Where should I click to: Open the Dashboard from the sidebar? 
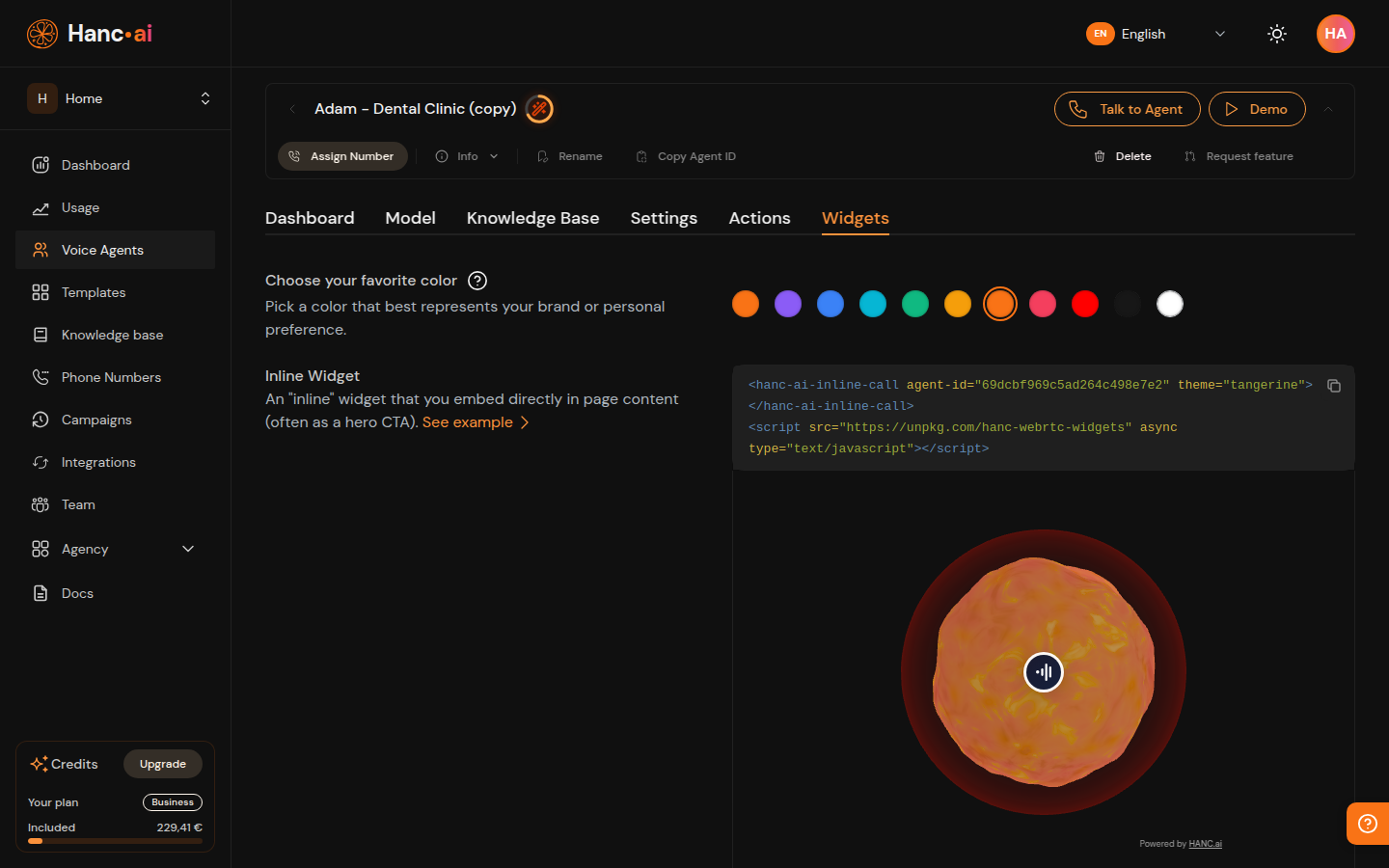point(95,165)
